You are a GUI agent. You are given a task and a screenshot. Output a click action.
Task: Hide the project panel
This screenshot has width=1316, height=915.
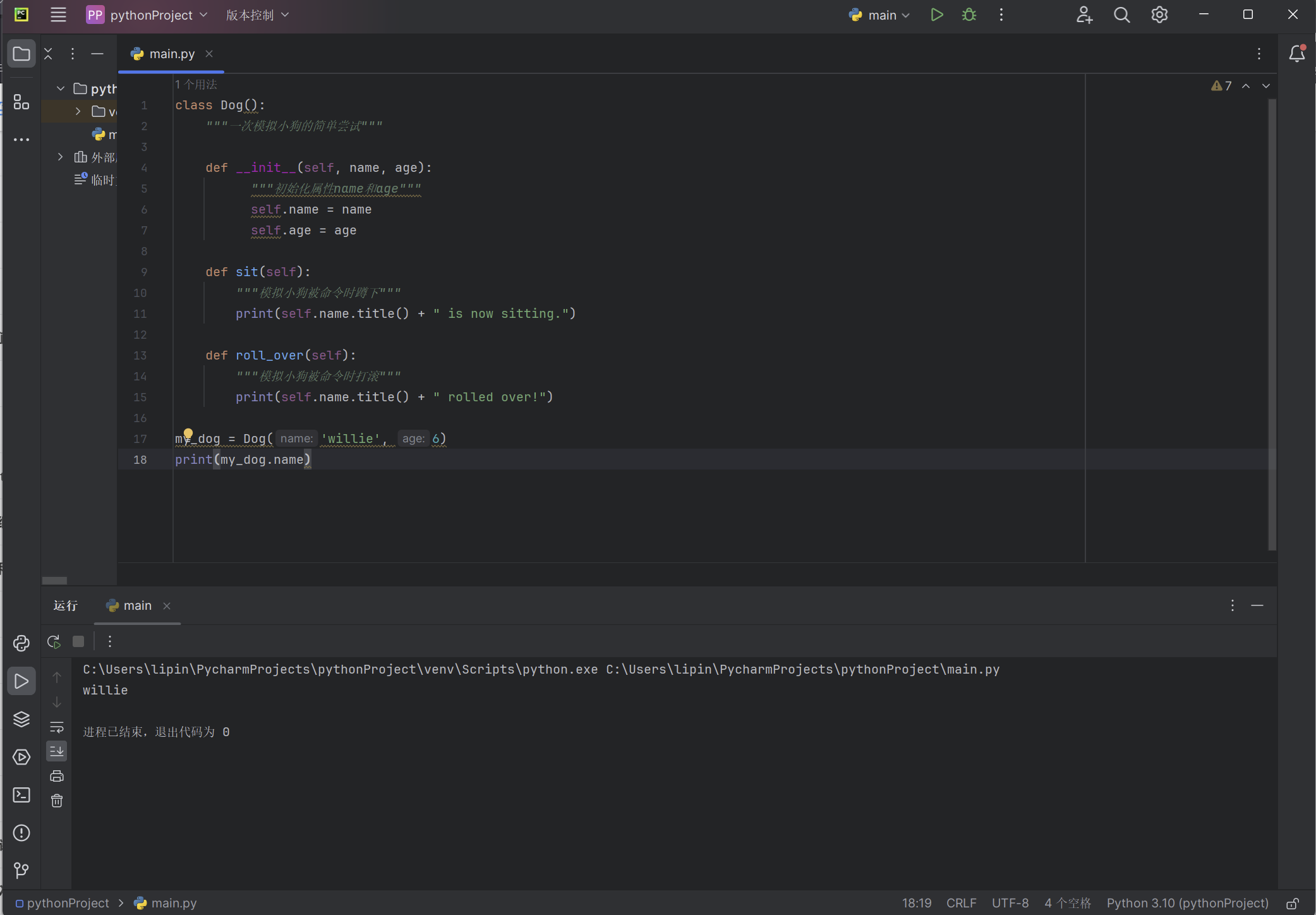(97, 54)
